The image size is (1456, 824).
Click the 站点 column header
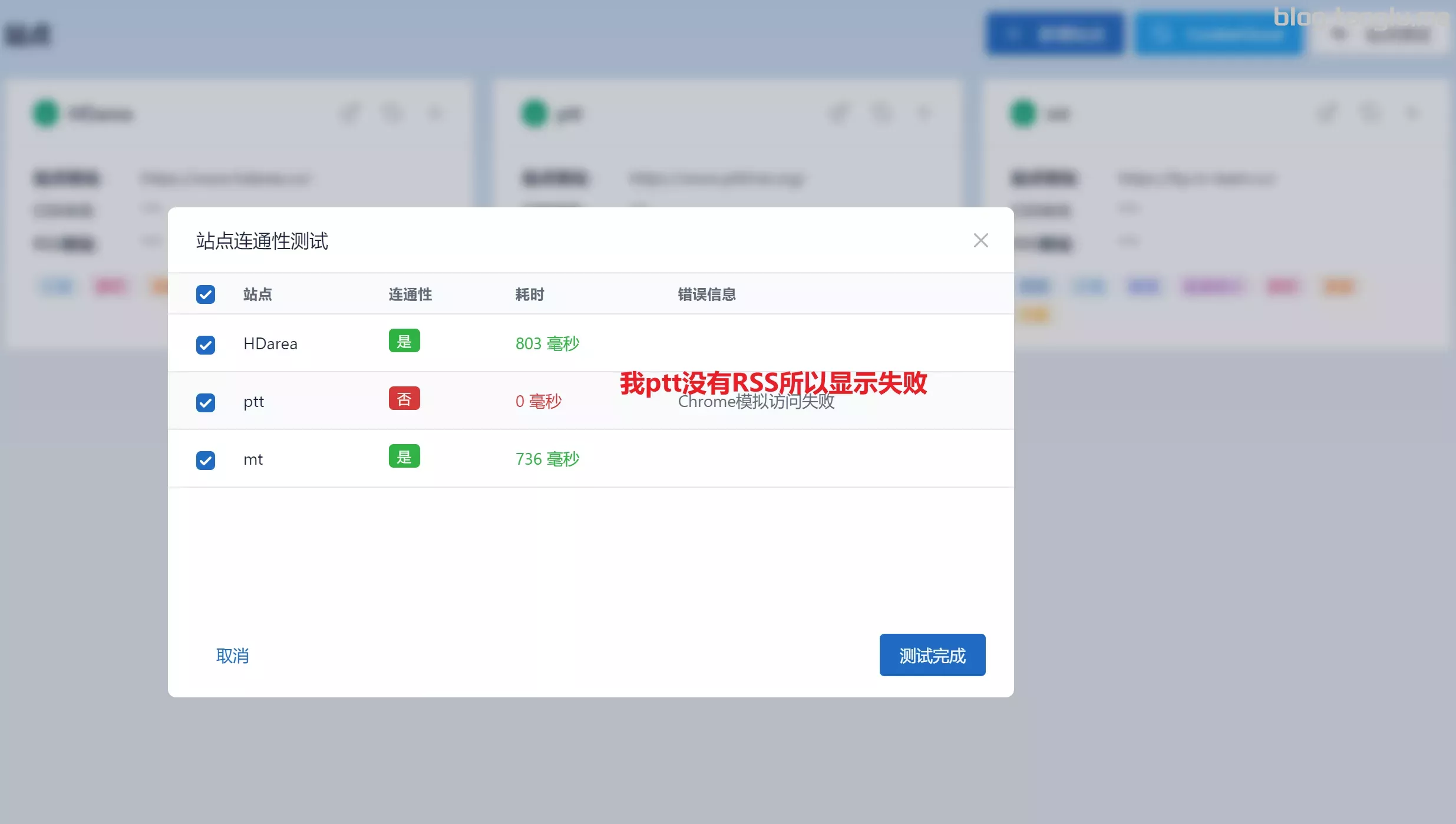pos(257,294)
